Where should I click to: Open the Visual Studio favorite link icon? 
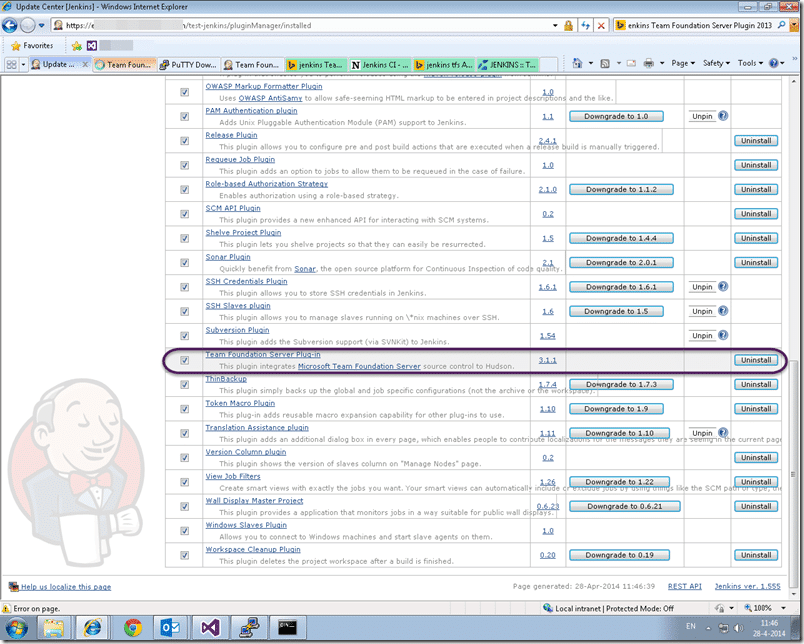[92, 46]
